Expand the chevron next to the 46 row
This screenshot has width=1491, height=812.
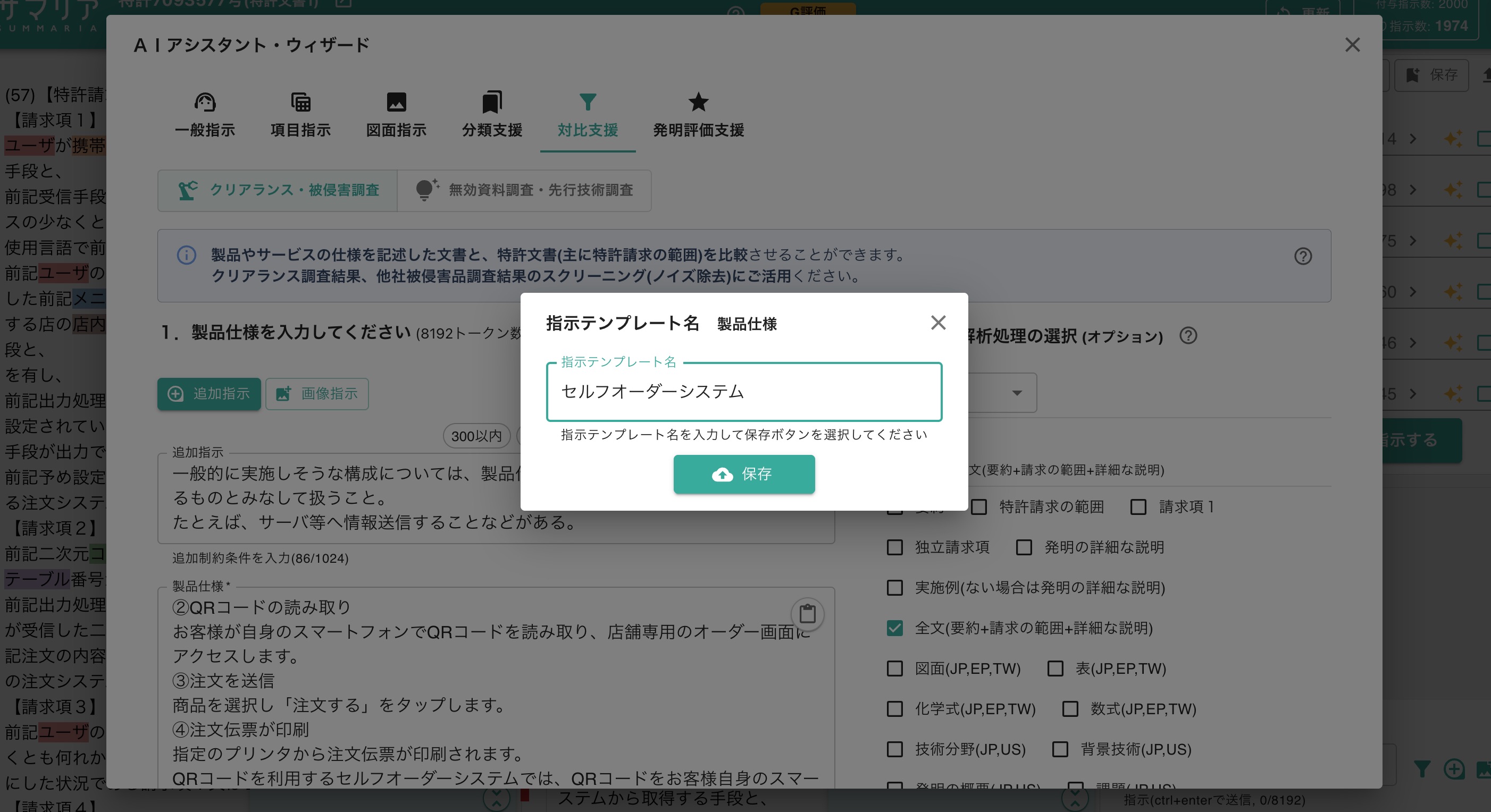[x=1412, y=342]
